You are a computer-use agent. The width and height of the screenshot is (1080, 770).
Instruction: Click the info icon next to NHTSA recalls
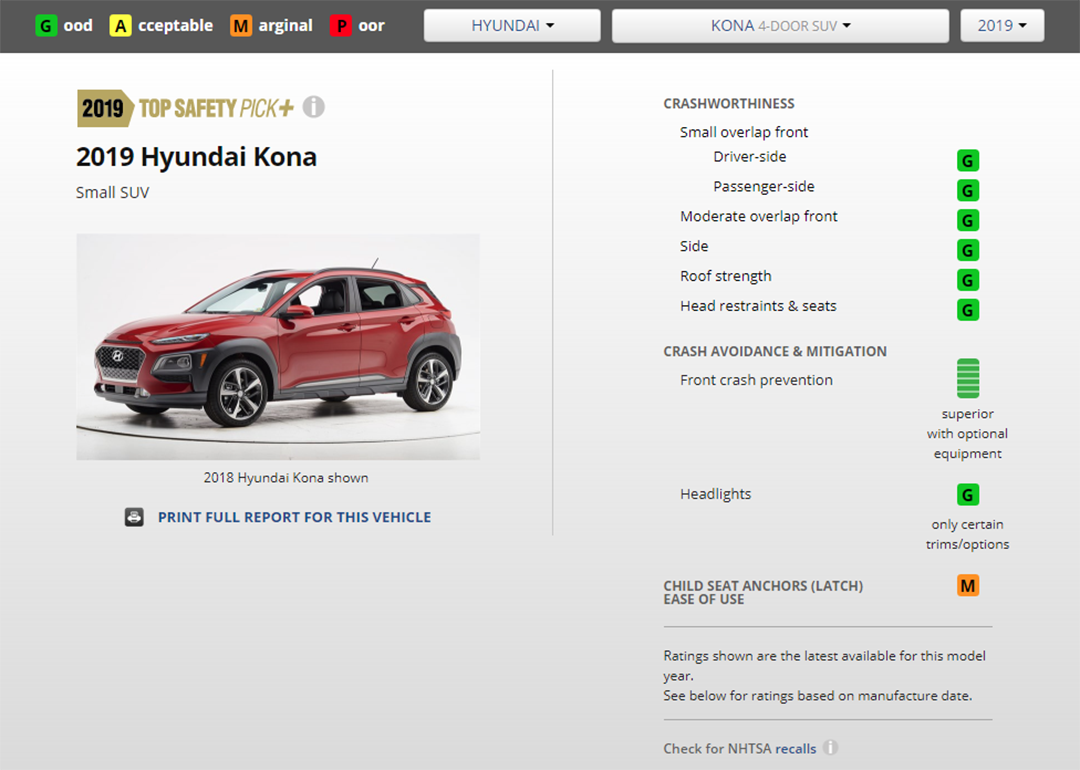(x=830, y=748)
